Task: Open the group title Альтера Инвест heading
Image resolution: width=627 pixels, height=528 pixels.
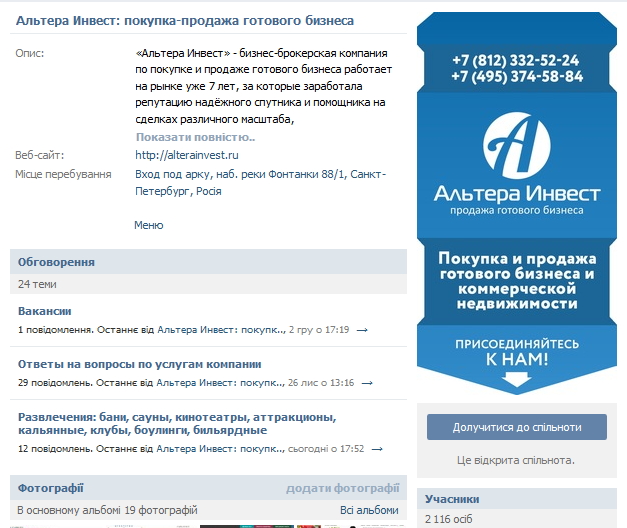Action: (x=185, y=20)
